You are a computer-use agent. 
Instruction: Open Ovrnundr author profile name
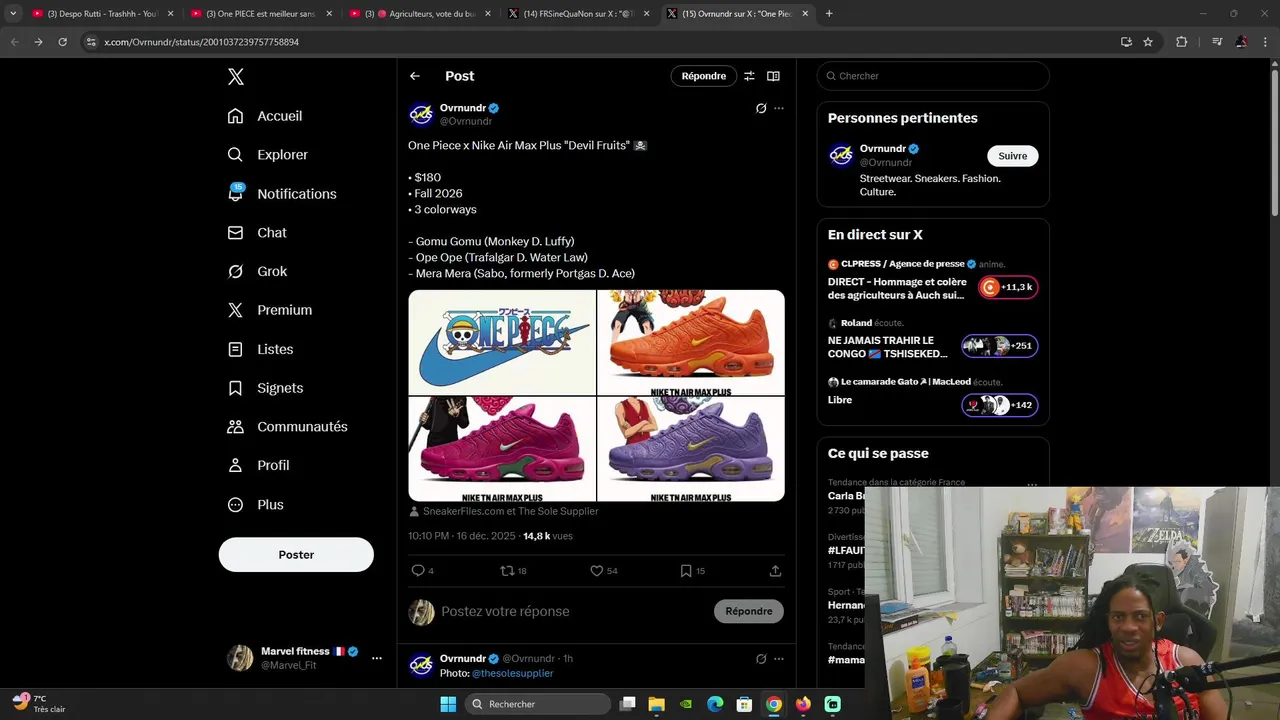coord(463,108)
